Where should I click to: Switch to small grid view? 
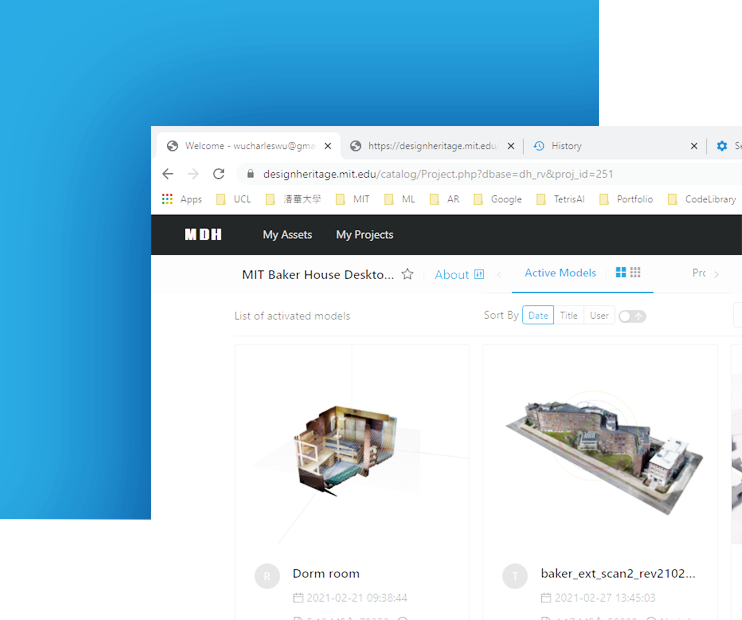(x=635, y=273)
